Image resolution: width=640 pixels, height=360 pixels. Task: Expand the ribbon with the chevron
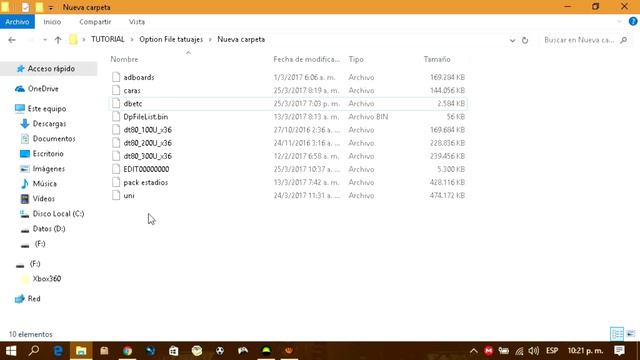619,22
